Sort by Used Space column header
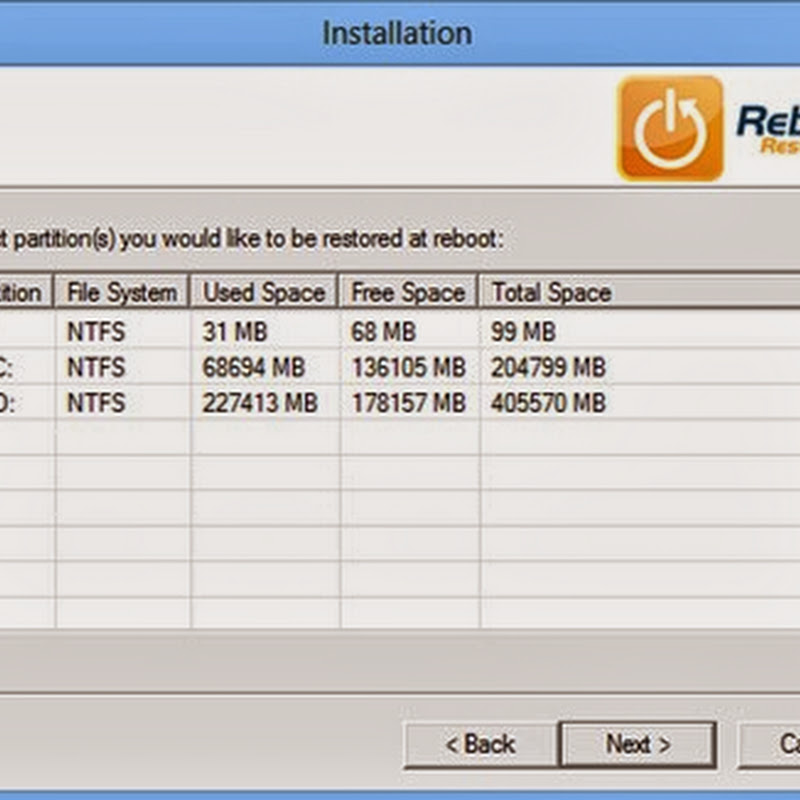This screenshot has height=800, width=800. click(264, 292)
